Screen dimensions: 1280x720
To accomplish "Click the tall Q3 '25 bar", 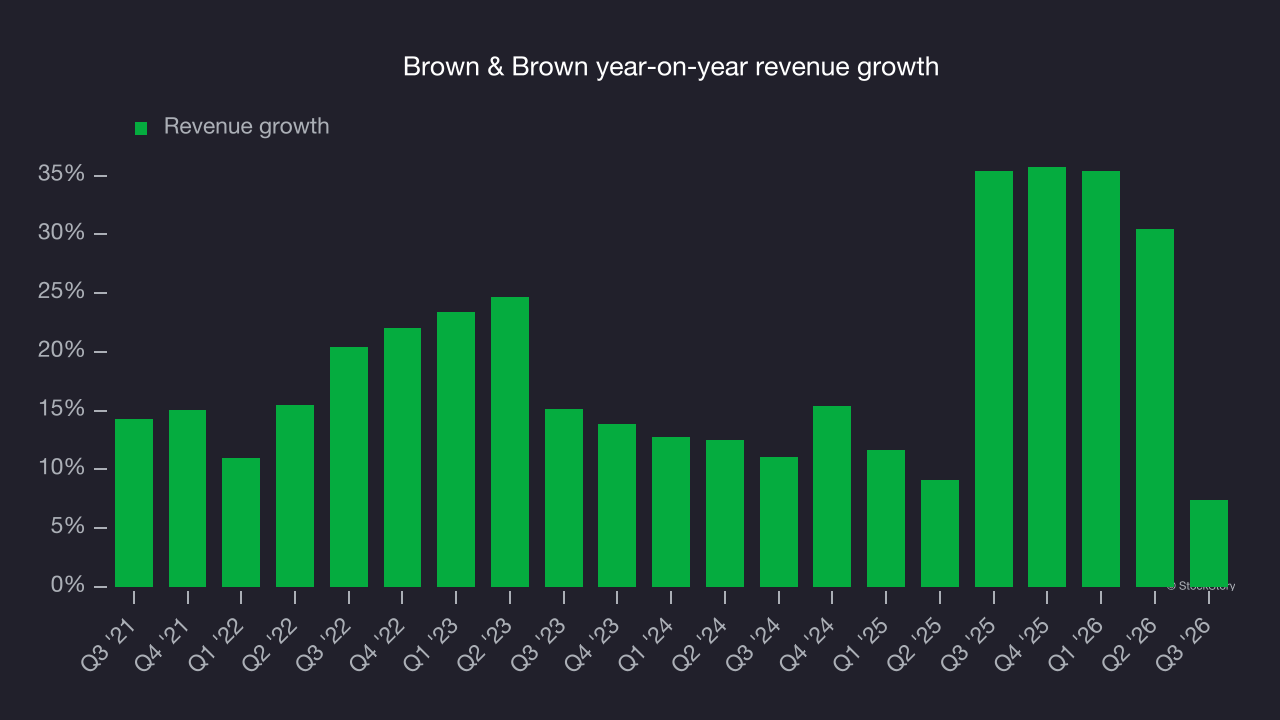I will pos(994,379).
